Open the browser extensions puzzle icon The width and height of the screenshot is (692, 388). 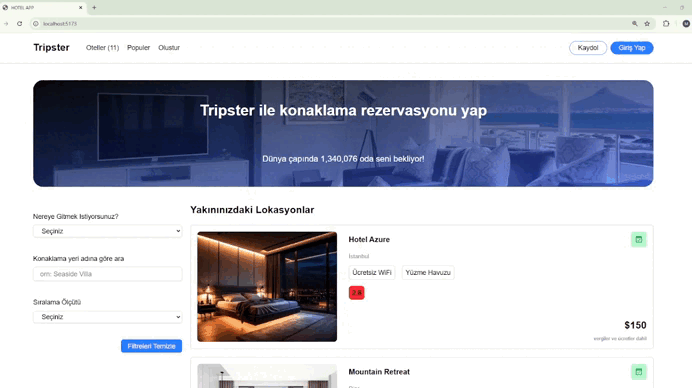(666, 24)
